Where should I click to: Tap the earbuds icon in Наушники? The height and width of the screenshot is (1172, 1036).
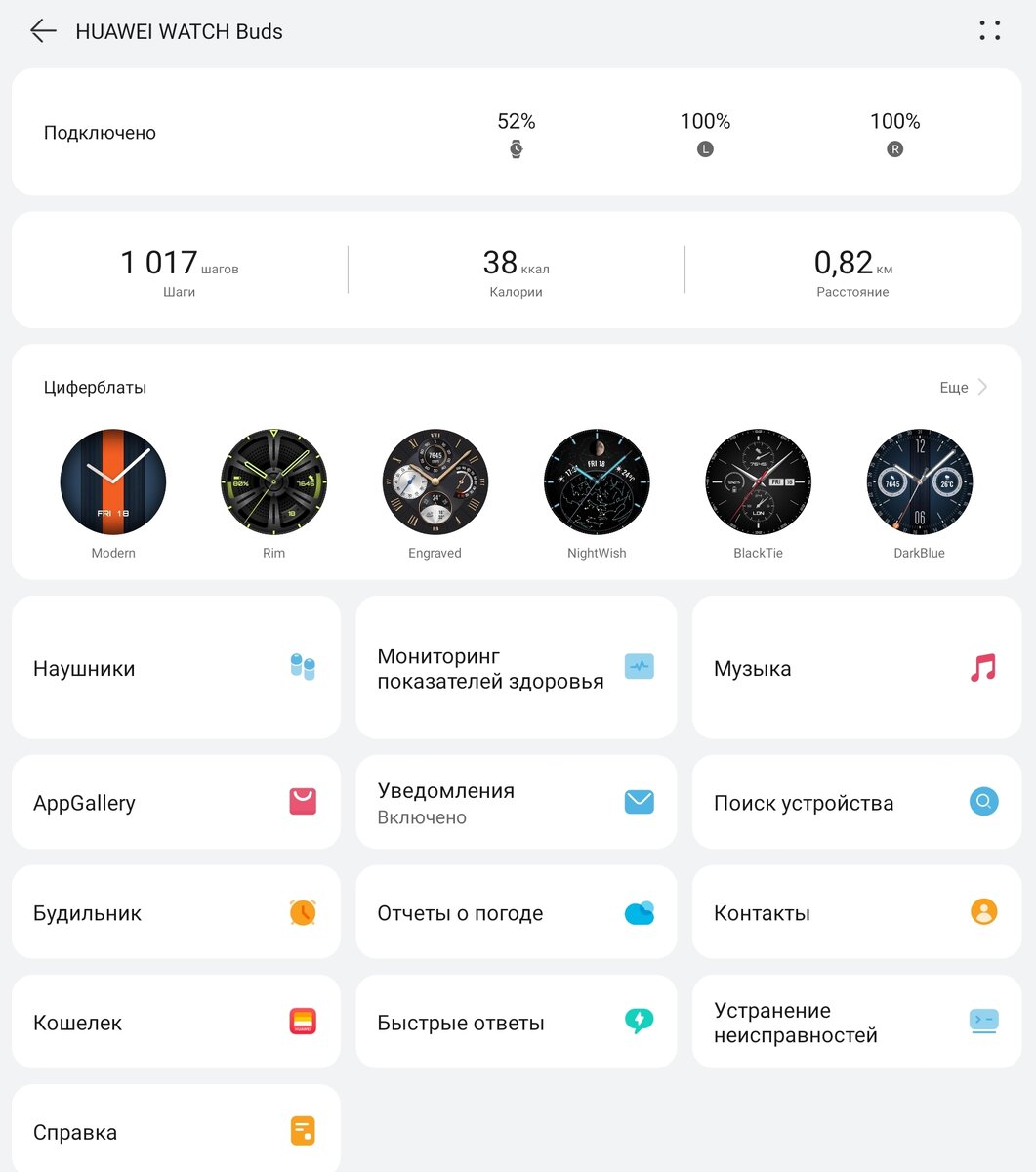303,668
